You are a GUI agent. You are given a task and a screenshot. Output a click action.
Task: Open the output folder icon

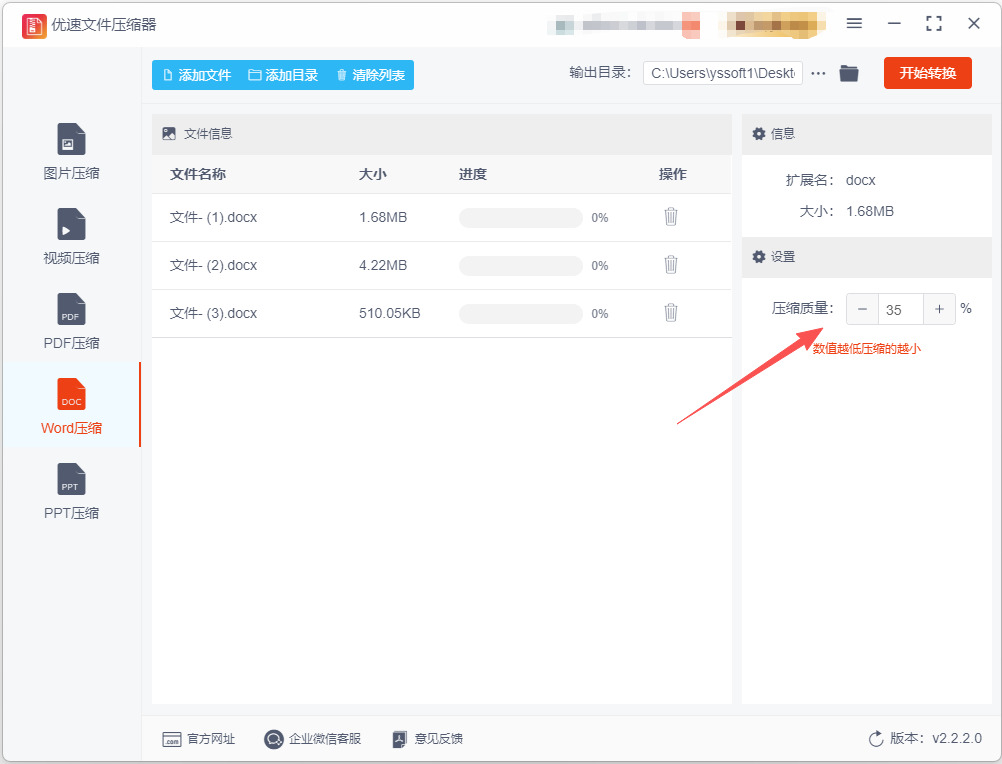849,73
